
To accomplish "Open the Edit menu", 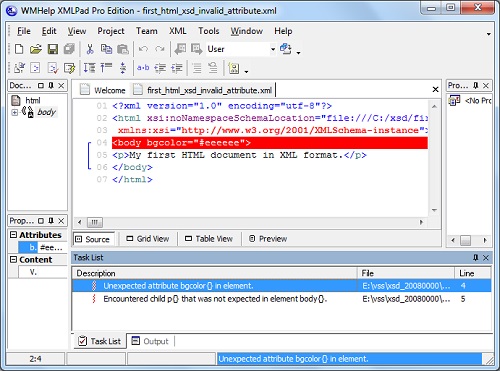I will [x=49, y=31].
